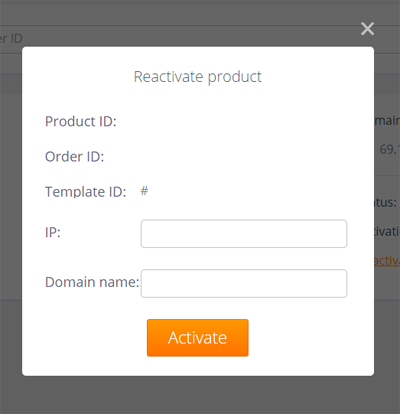Click the dark overlay below the dialog

tap(200, 395)
